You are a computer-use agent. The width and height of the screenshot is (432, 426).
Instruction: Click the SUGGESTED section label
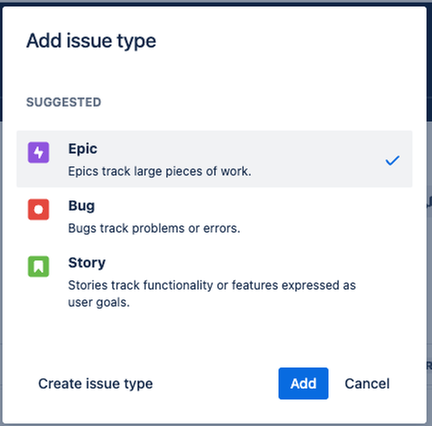pos(64,102)
